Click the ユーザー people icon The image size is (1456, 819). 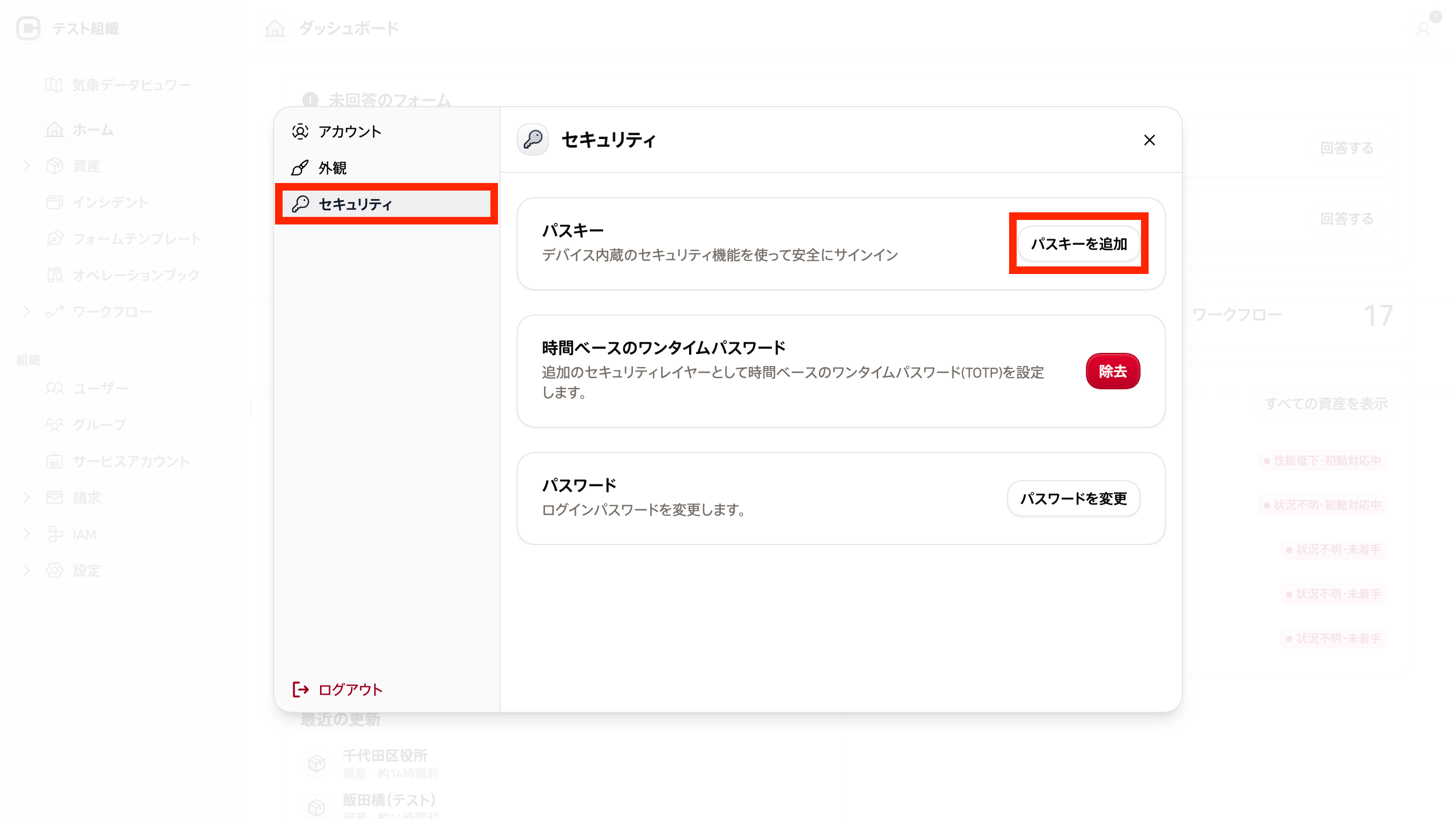[x=54, y=388]
